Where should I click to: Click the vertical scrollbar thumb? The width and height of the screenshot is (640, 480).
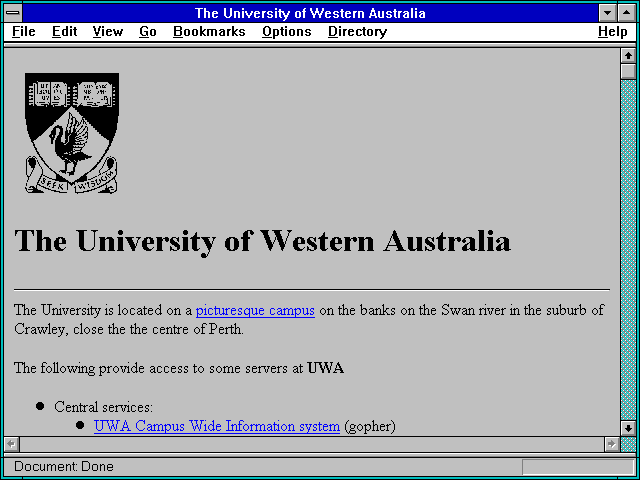click(628, 71)
